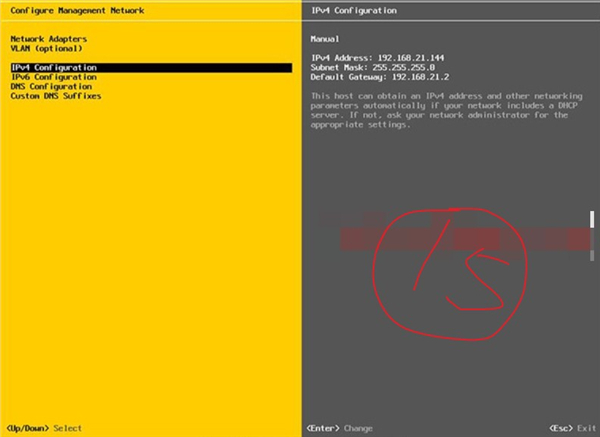
Task: Click the Subnet Mask 255.255.255.0 line
Action: 372,67
